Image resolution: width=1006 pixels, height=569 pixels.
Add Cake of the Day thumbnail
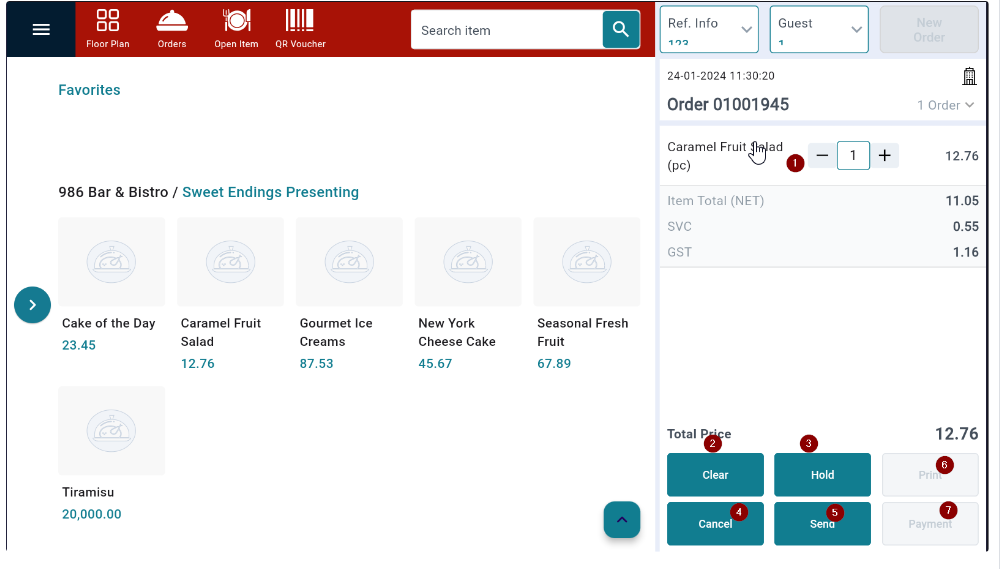pos(112,262)
